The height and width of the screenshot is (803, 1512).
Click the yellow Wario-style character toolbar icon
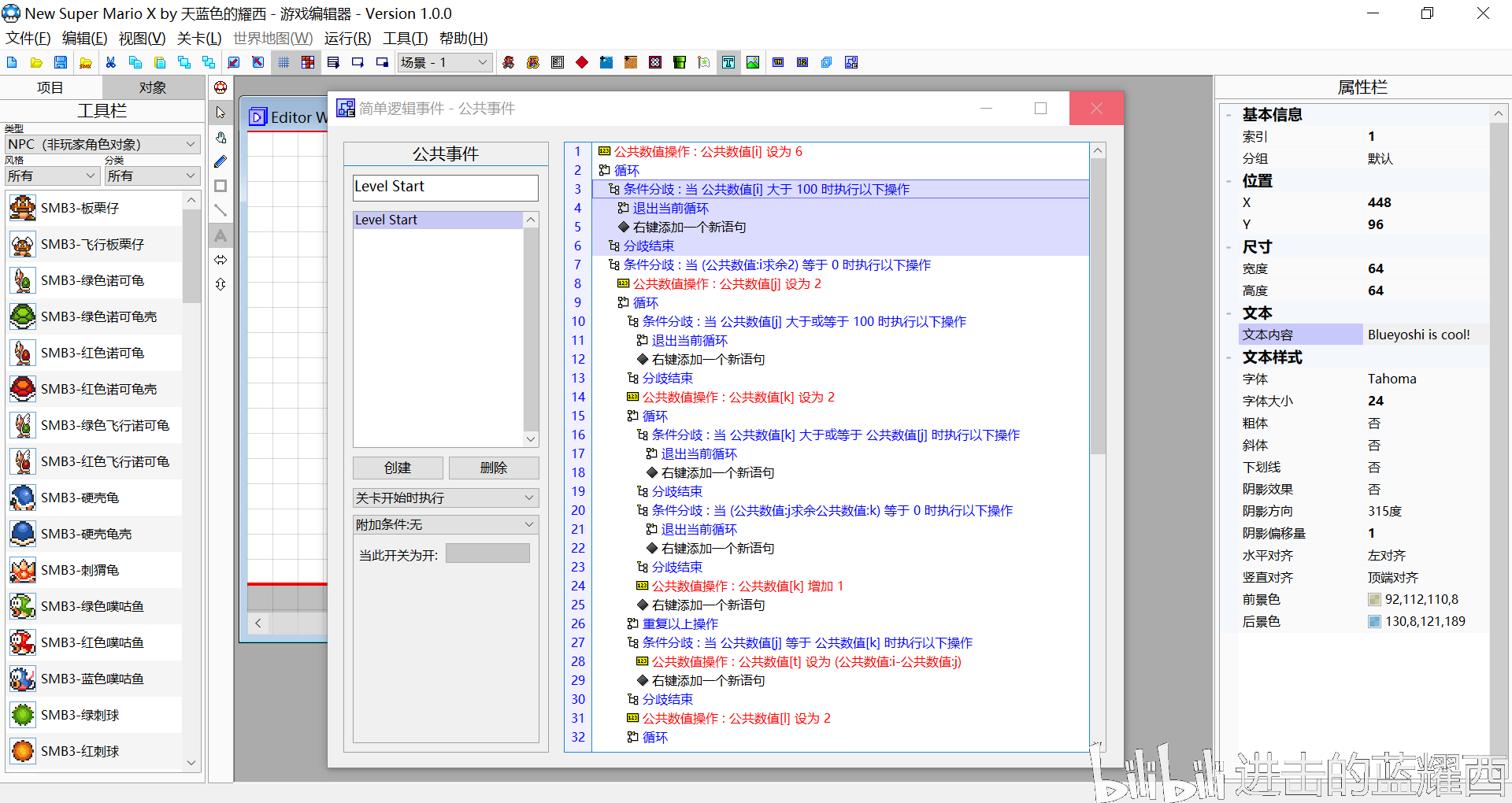[533, 62]
